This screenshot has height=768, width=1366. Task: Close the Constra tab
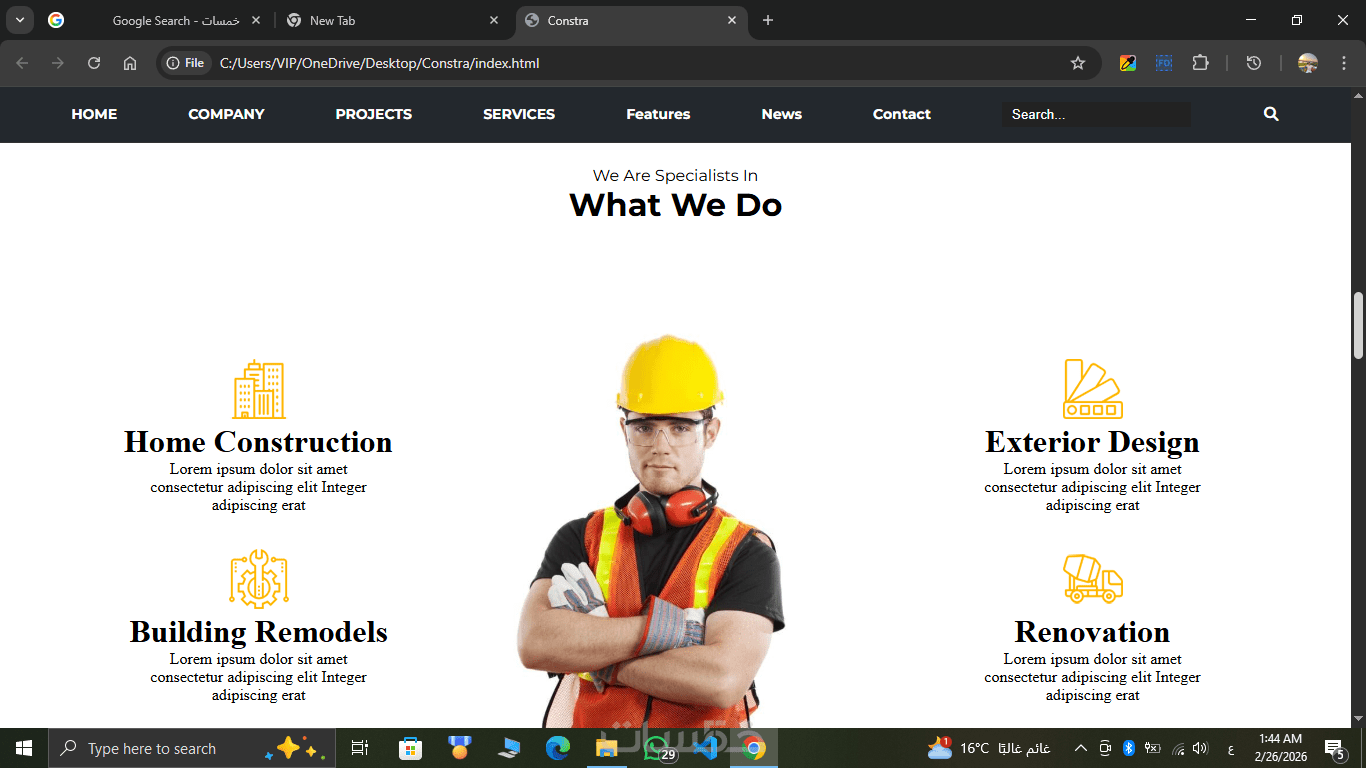point(732,20)
